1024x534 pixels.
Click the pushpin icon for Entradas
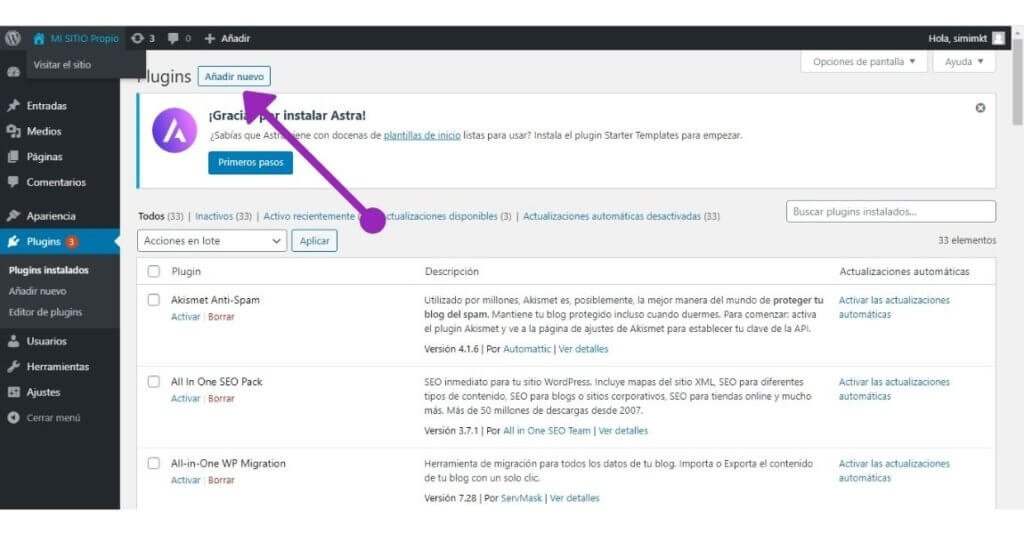coord(13,106)
